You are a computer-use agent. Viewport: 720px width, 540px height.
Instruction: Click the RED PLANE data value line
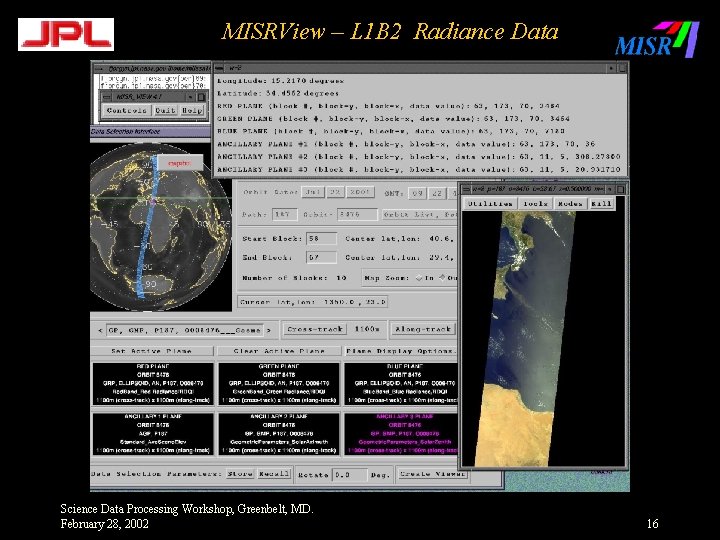click(388, 106)
